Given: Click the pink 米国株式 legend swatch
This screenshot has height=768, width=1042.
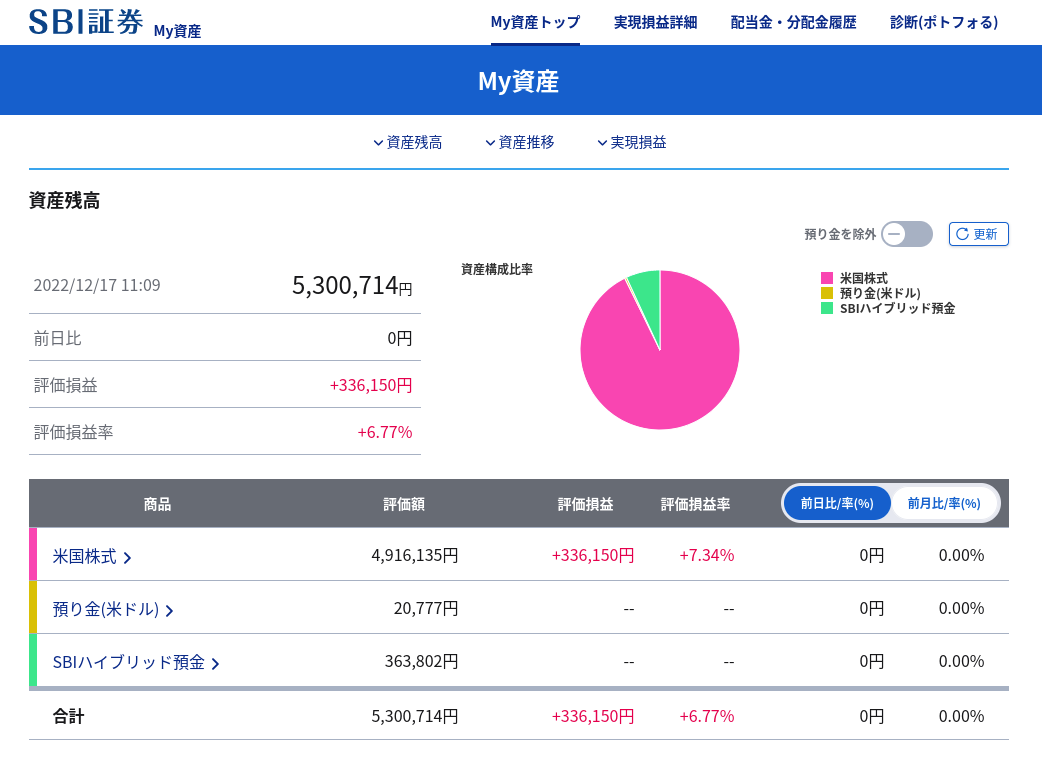Looking at the screenshot, I should 827,278.
